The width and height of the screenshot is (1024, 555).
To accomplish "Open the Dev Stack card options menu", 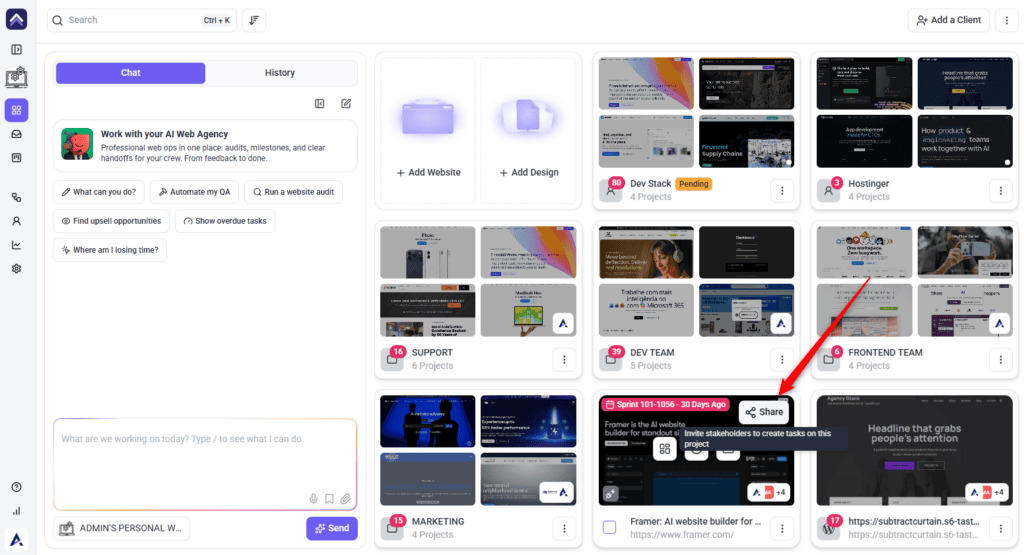I will tap(782, 191).
